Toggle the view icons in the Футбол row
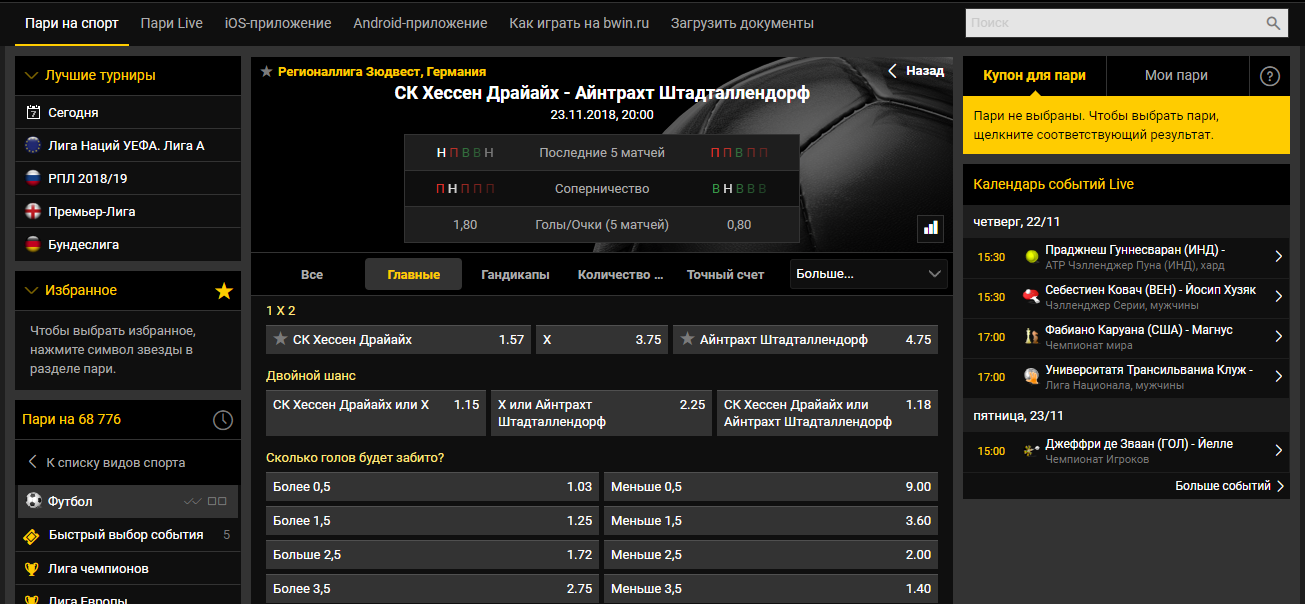This screenshot has width=1305, height=604. coord(206,501)
